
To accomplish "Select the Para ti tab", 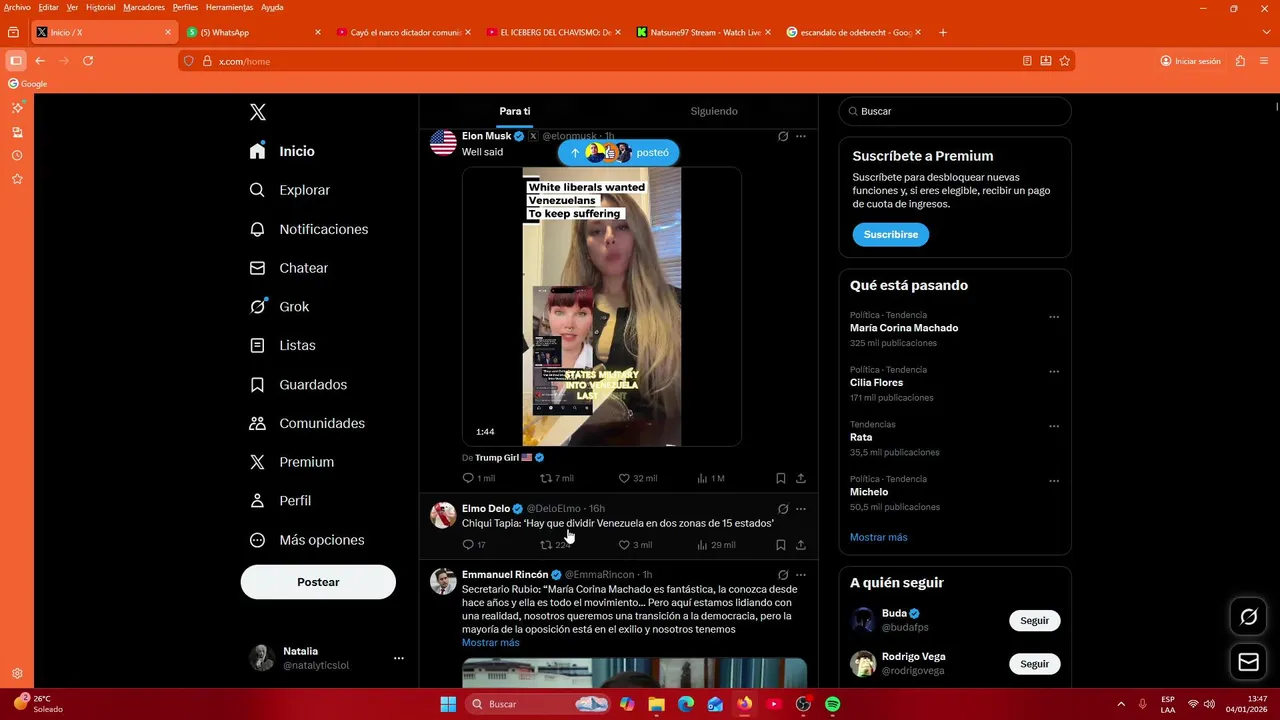I will pos(515,111).
